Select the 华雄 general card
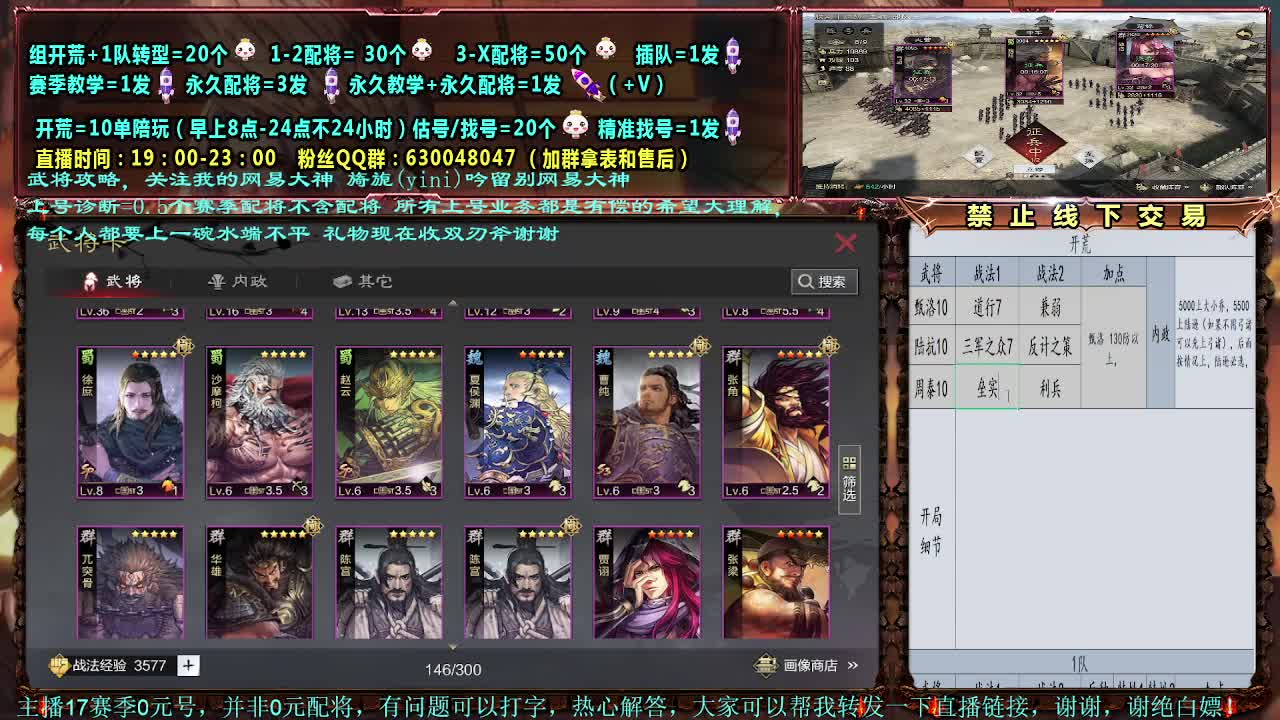This screenshot has width=1280, height=720. click(259, 583)
